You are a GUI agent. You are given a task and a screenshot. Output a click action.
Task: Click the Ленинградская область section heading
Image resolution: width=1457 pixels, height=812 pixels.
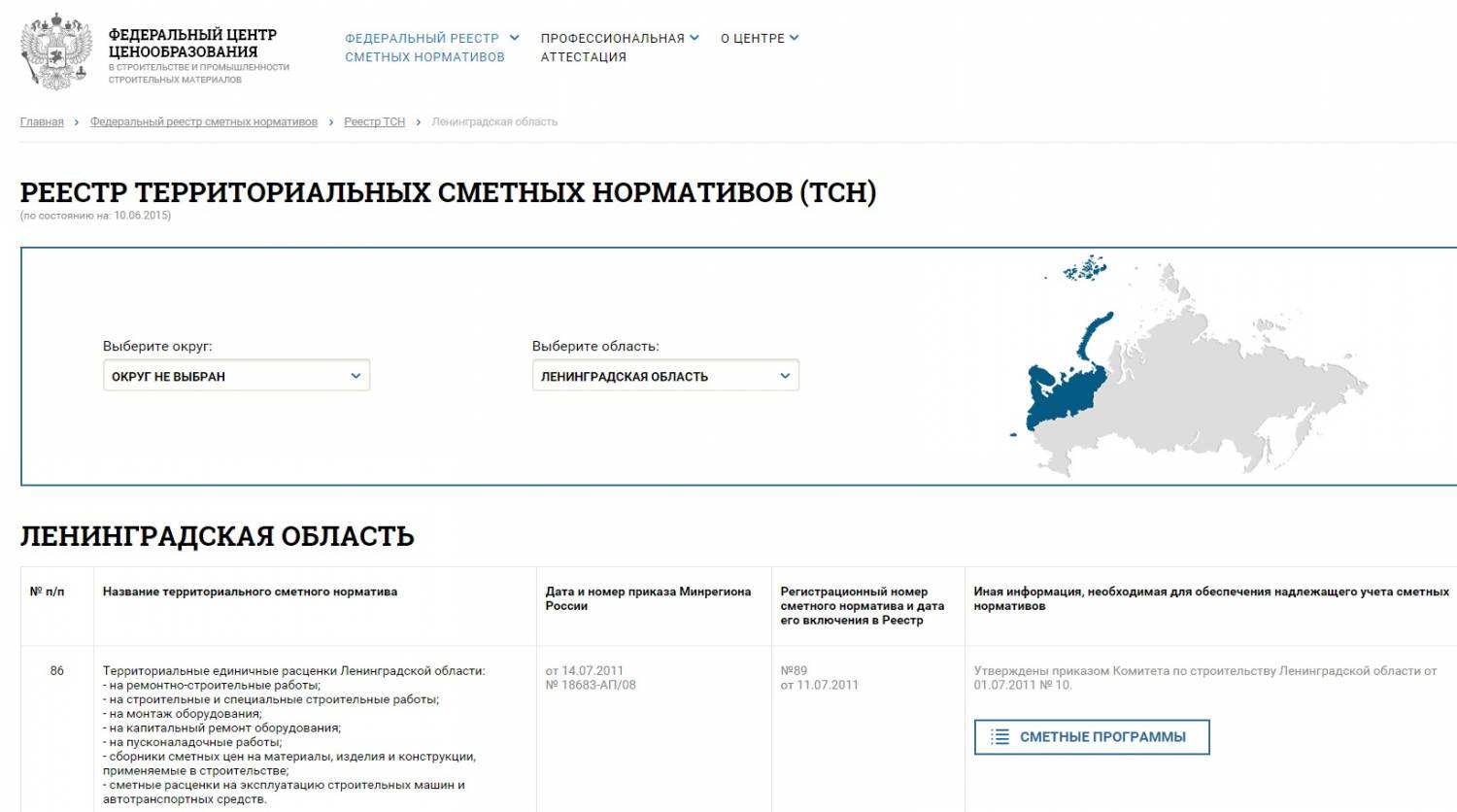click(218, 536)
